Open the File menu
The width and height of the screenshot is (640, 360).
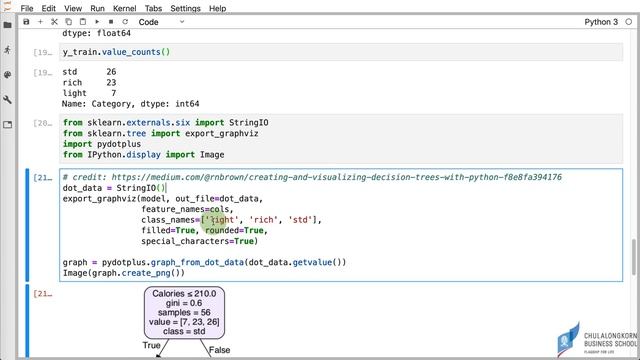pyautogui.click(x=27, y=8)
